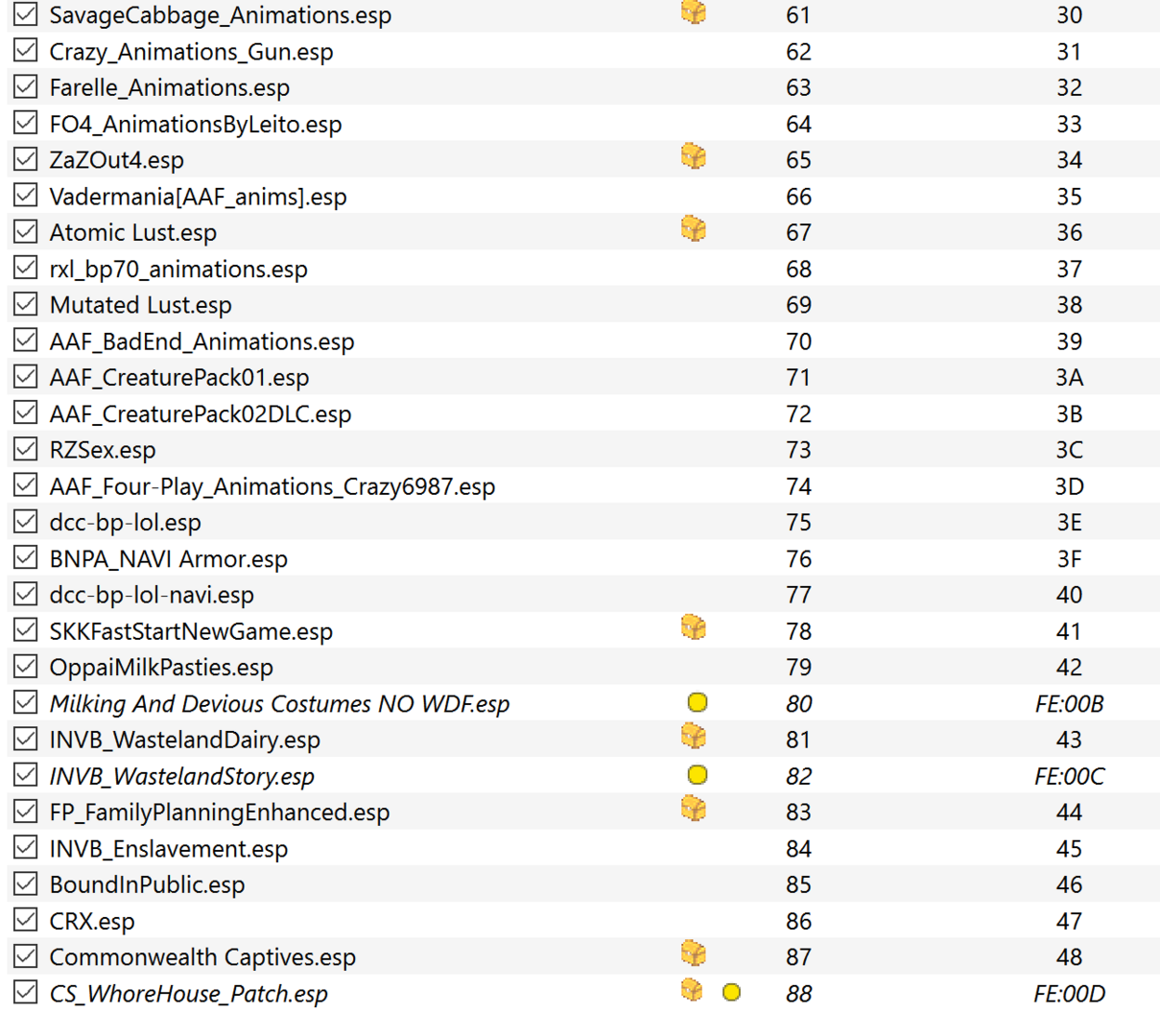Click mod index 3A
1160x1036 pixels.
click(x=1069, y=377)
